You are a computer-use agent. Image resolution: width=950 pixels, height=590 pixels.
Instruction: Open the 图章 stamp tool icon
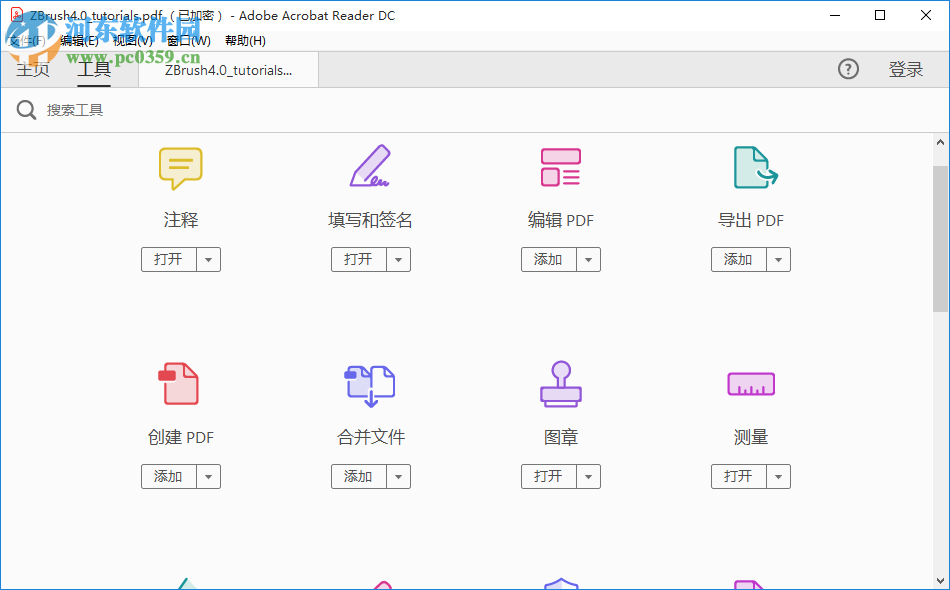(x=560, y=384)
